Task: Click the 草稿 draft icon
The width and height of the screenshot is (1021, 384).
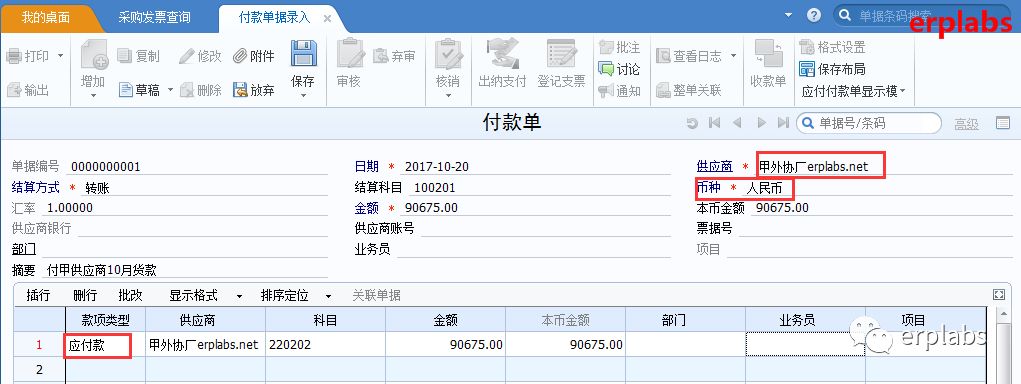Action: point(126,90)
